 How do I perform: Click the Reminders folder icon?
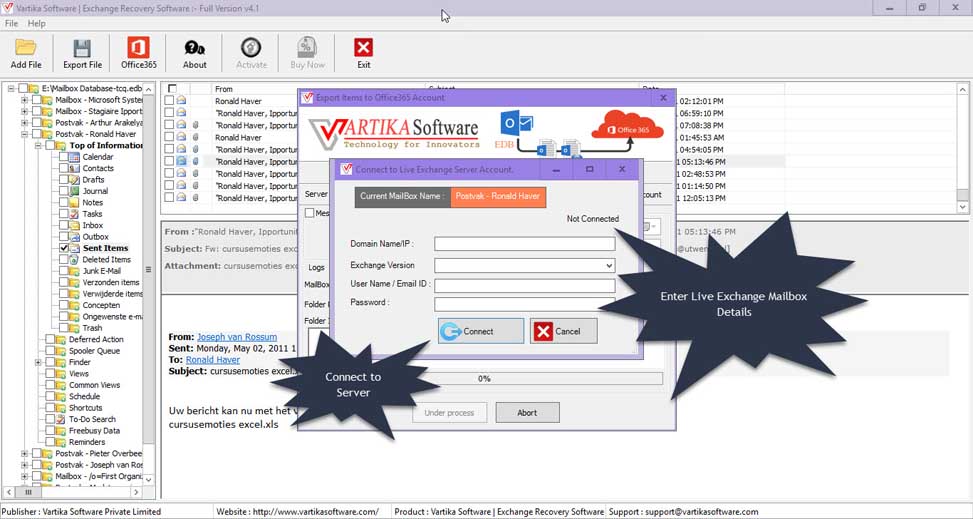point(61,442)
